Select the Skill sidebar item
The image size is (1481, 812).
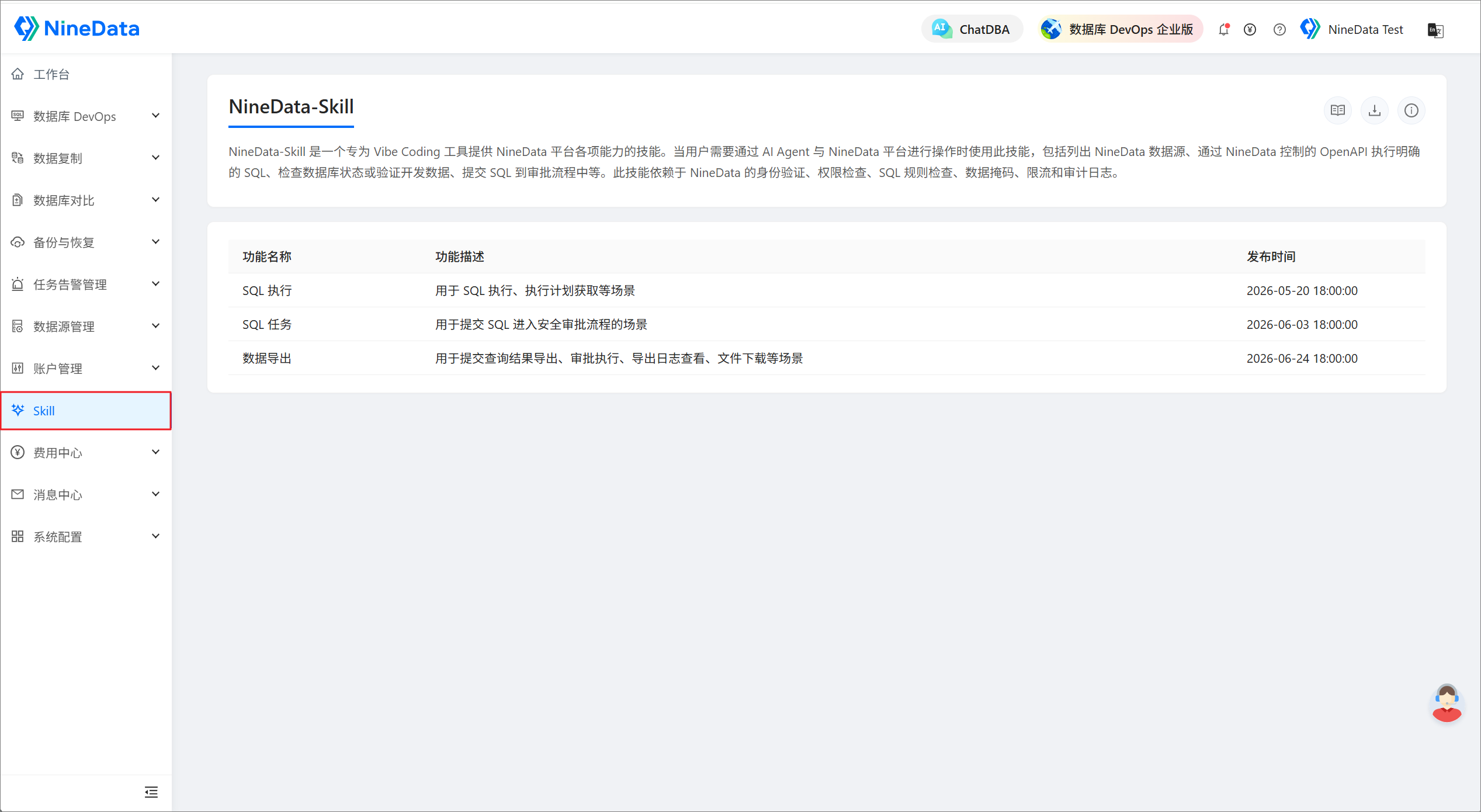click(86, 411)
